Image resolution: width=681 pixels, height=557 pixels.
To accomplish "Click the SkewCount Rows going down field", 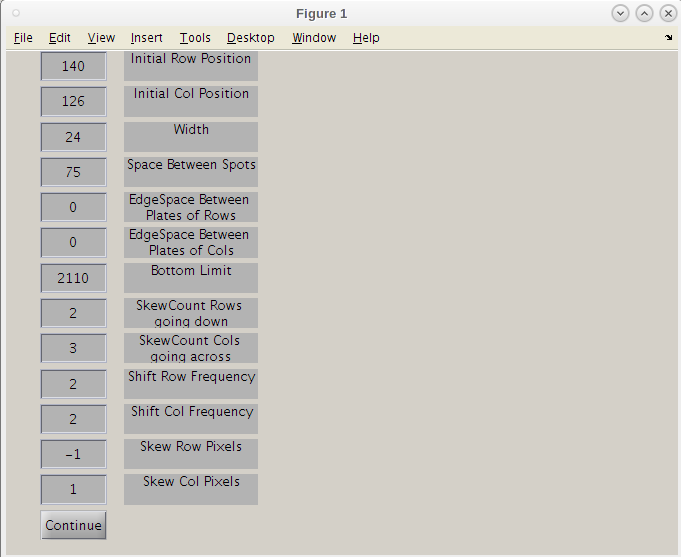I will [x=73, y=313].
